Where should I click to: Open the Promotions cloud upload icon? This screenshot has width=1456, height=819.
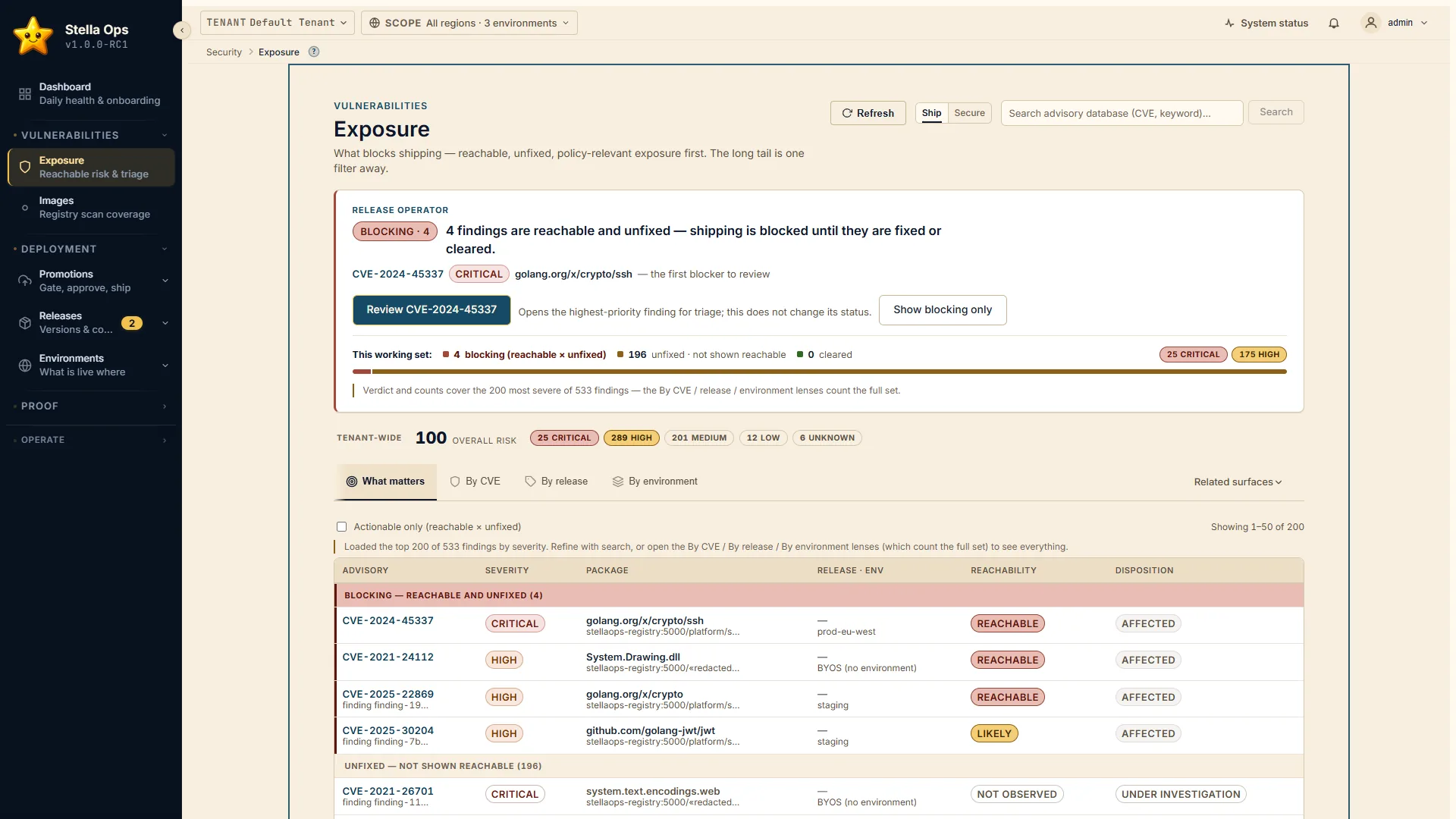(x=25, y=281)
